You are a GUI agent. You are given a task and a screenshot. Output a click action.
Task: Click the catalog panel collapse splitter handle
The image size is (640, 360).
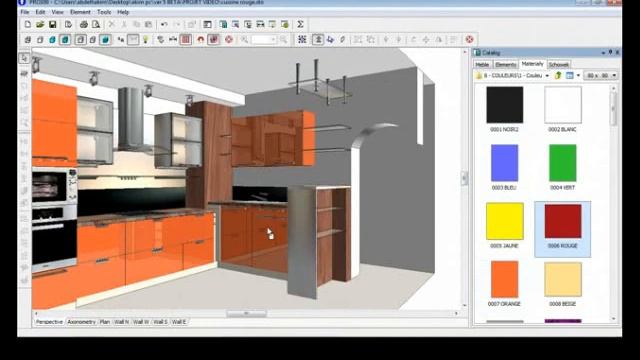pos(464,178)
